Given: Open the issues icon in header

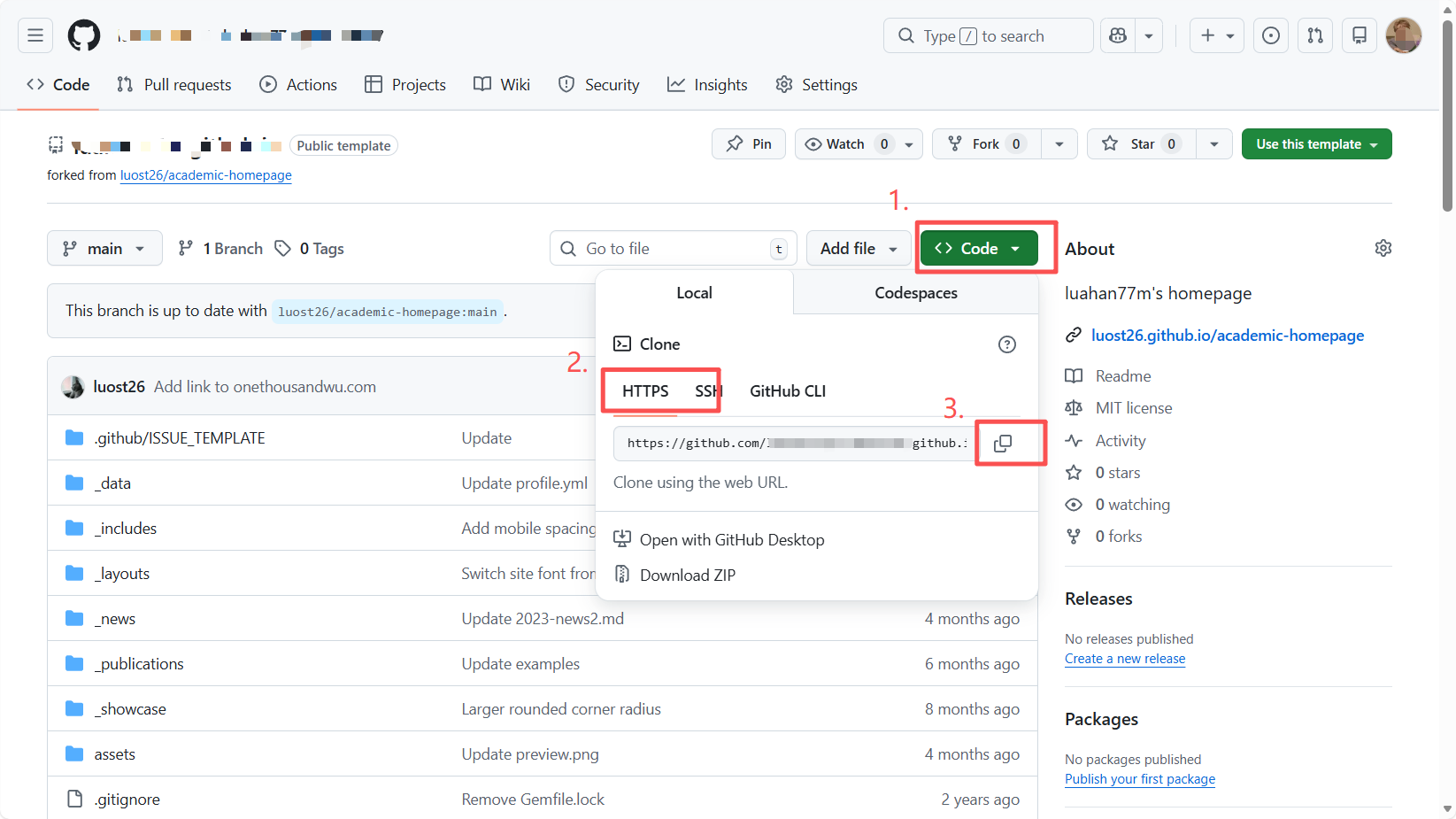Looking at the screenshot, I should tap(1270, 35).
